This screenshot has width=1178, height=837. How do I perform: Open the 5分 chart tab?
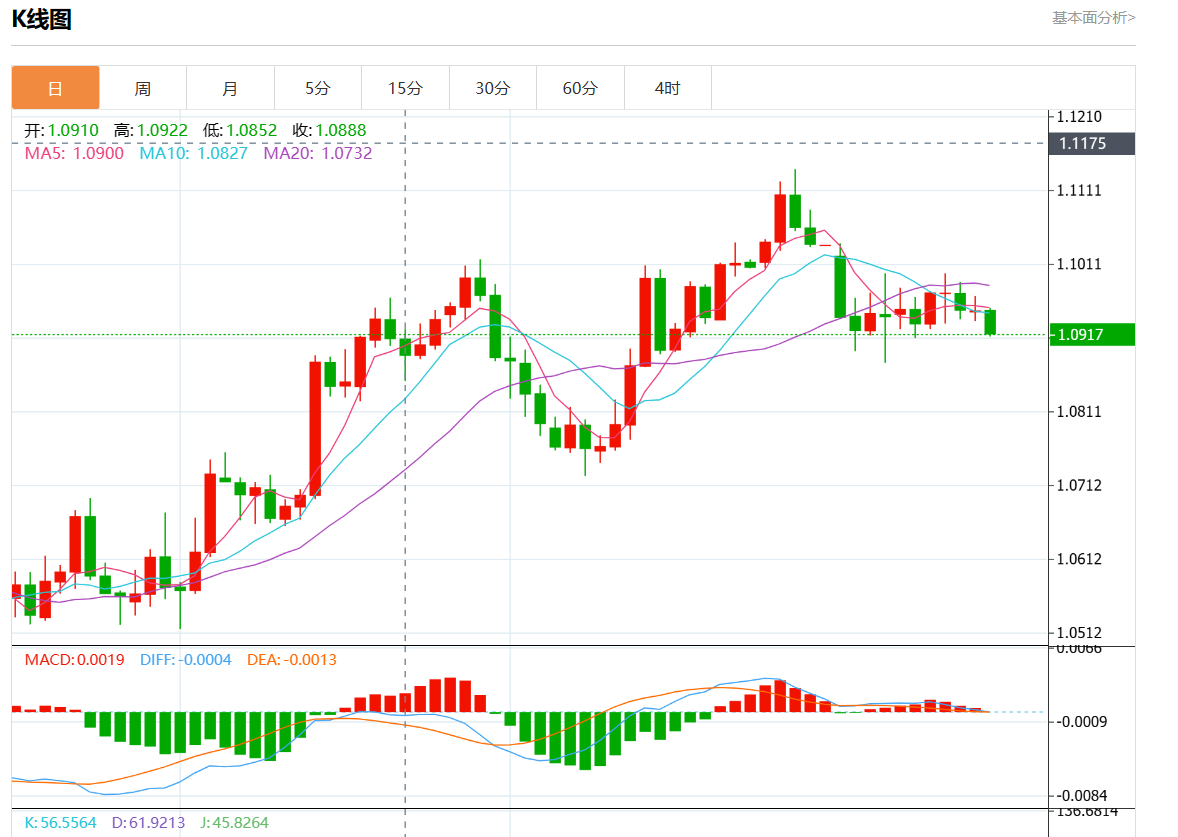tap(318, 88)
